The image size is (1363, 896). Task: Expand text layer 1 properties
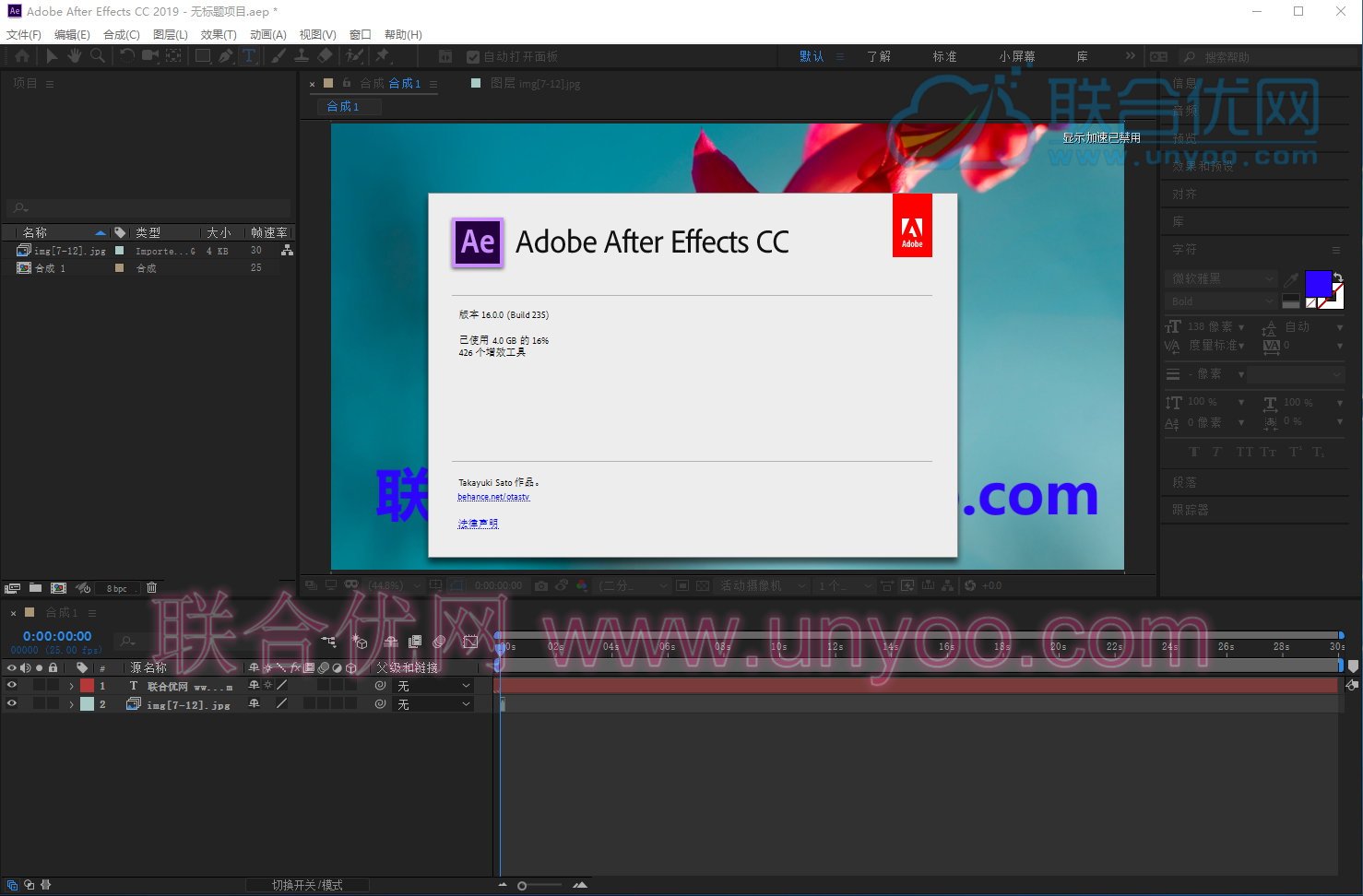[x=71, y=686]
